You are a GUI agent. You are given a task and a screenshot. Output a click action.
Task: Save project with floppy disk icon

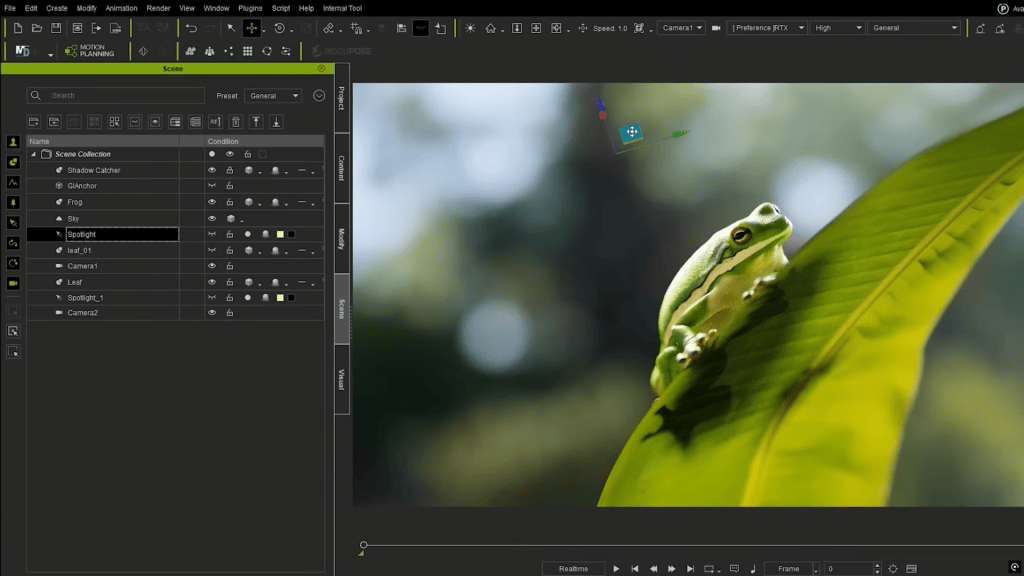click(56, 28)
